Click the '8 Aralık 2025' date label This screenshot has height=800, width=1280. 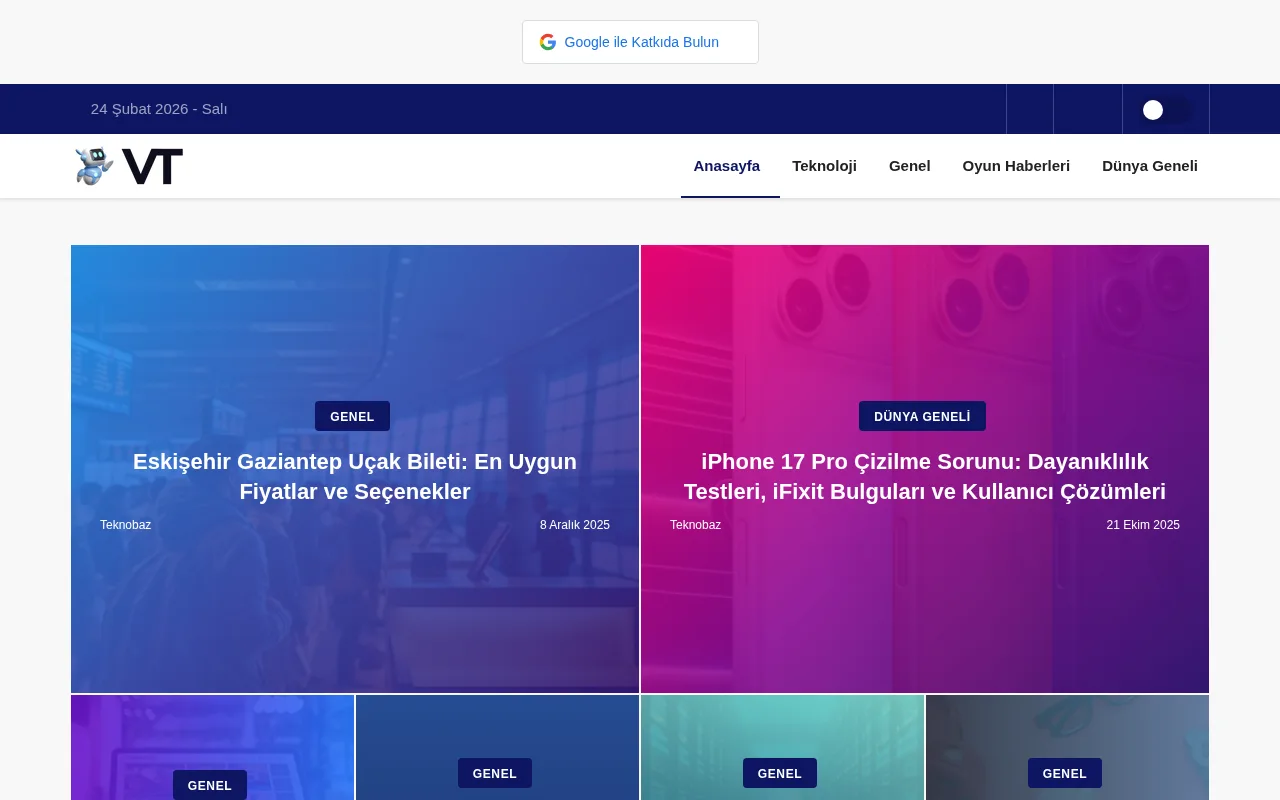[574, 525]
